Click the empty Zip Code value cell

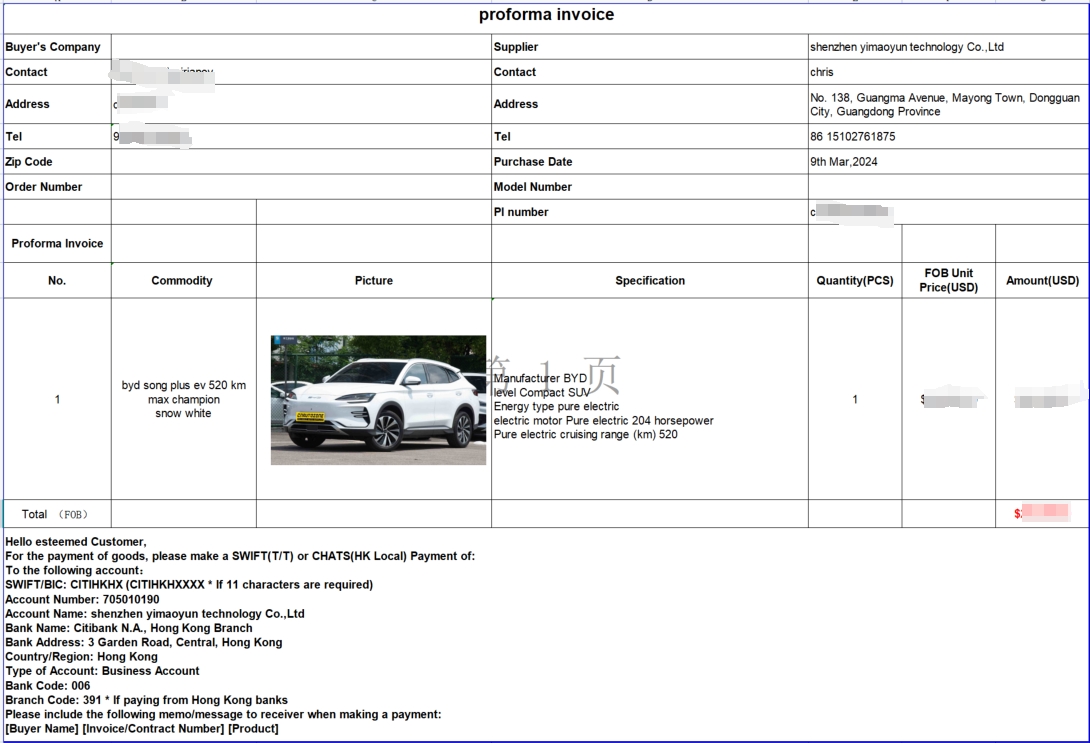tap(301, 161)
